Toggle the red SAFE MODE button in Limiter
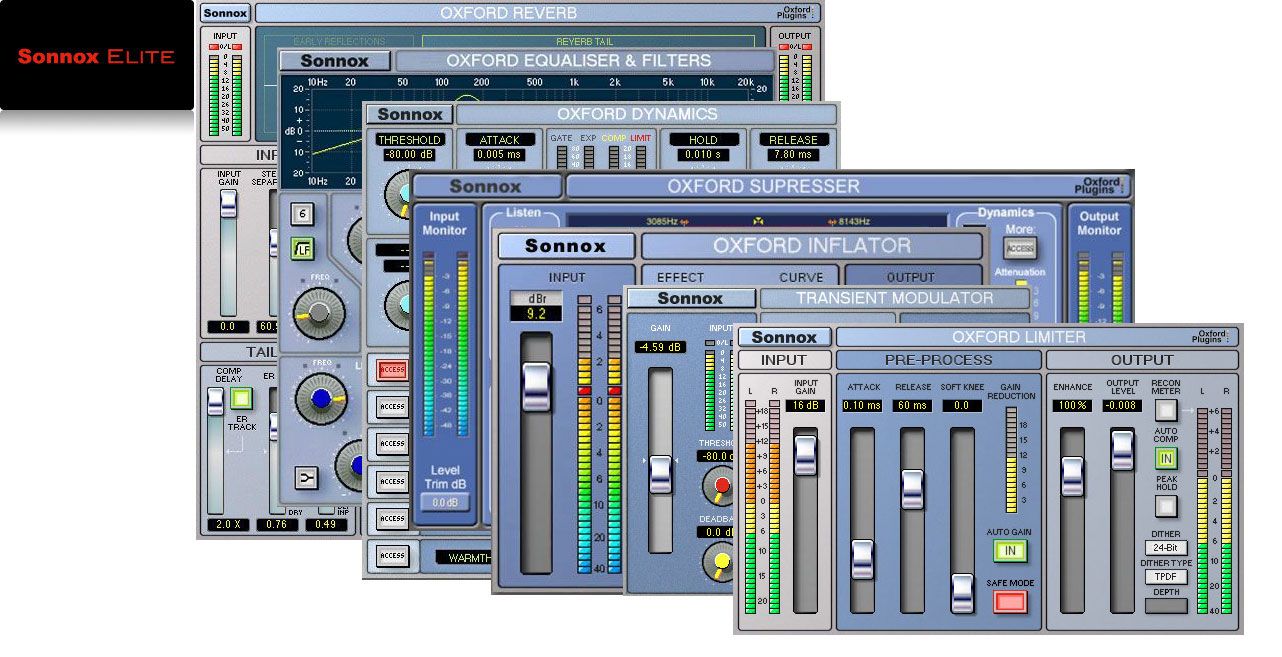 (1010, 601)
